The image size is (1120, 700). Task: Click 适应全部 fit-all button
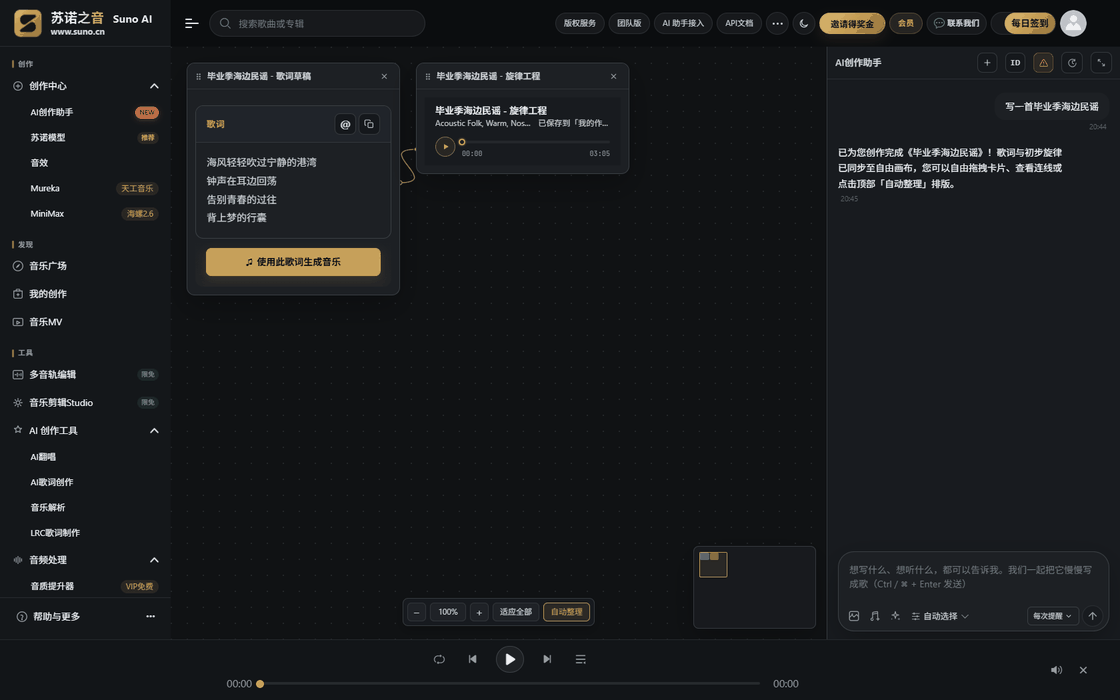tap(516, 612)
